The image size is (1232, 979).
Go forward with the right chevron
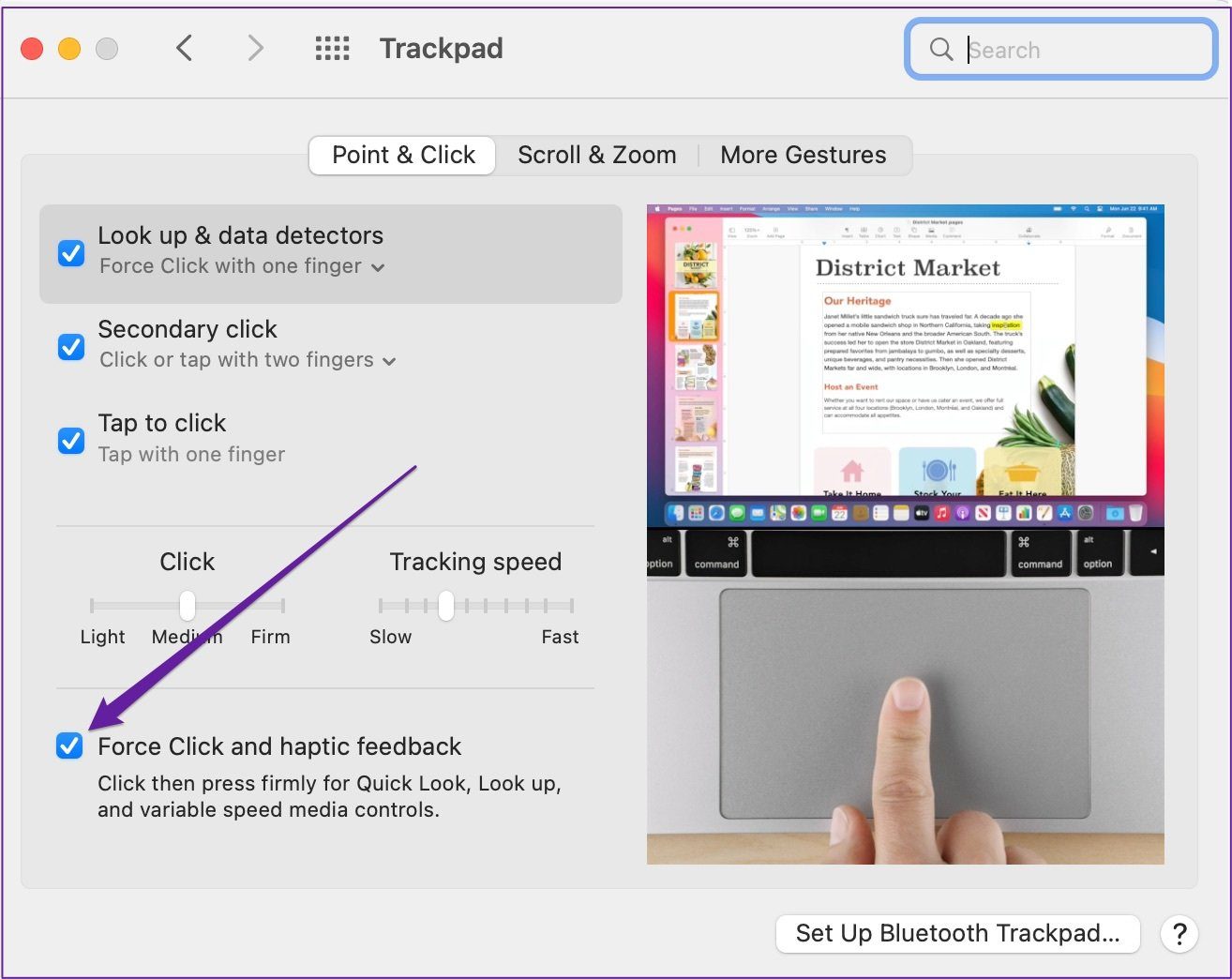pyautogui.click(x=255, y=48)
